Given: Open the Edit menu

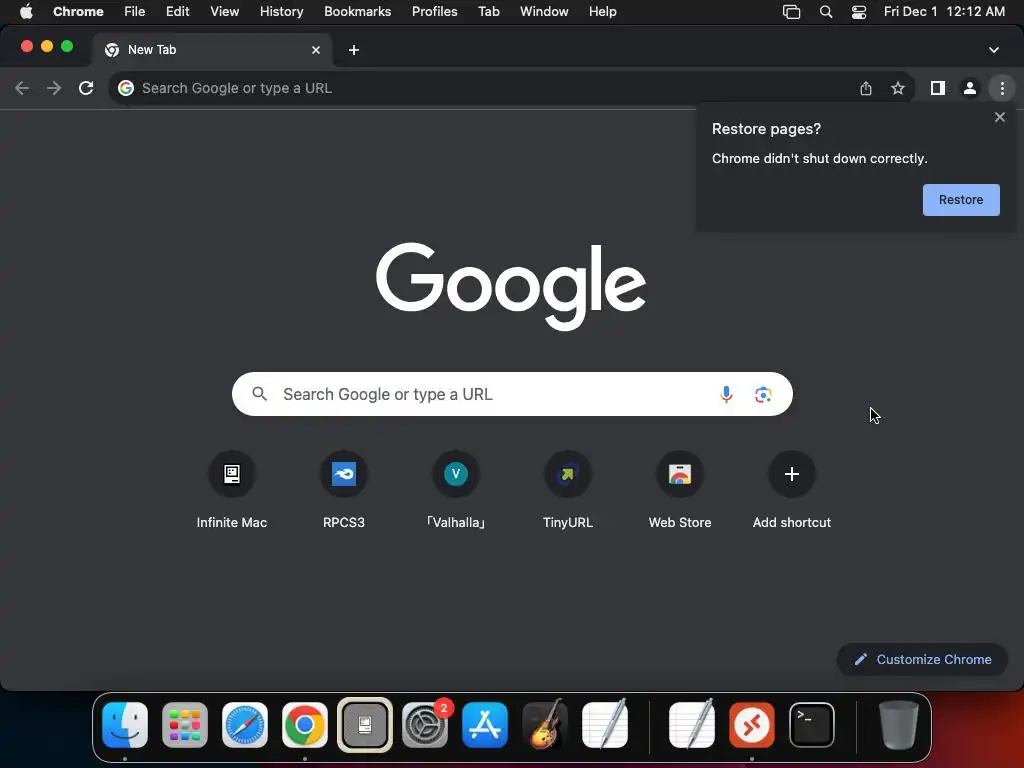Looking at the screenshot, I should [x=178, y=12].
